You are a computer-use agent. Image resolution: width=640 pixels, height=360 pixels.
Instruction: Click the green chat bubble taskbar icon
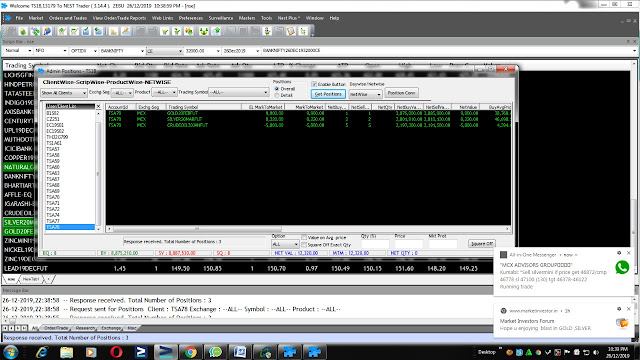click(x=215, y=352)
